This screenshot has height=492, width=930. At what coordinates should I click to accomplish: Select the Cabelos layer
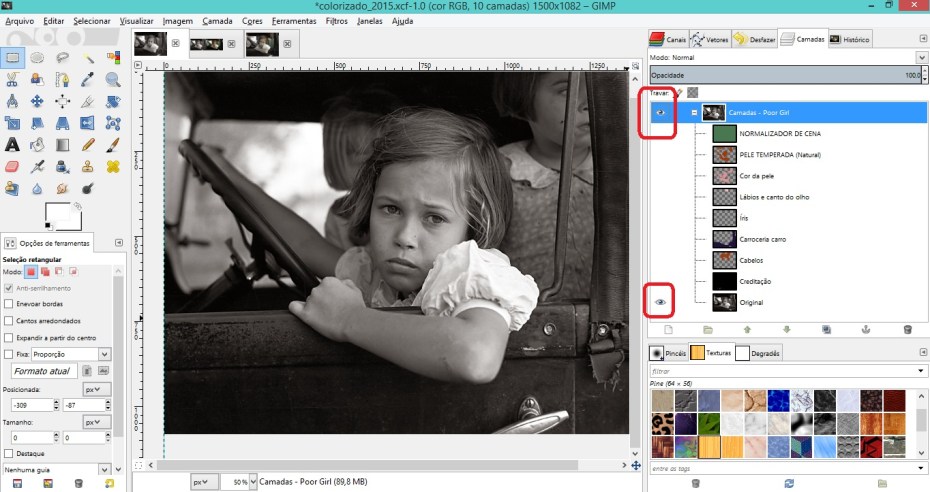coord(753,260)
